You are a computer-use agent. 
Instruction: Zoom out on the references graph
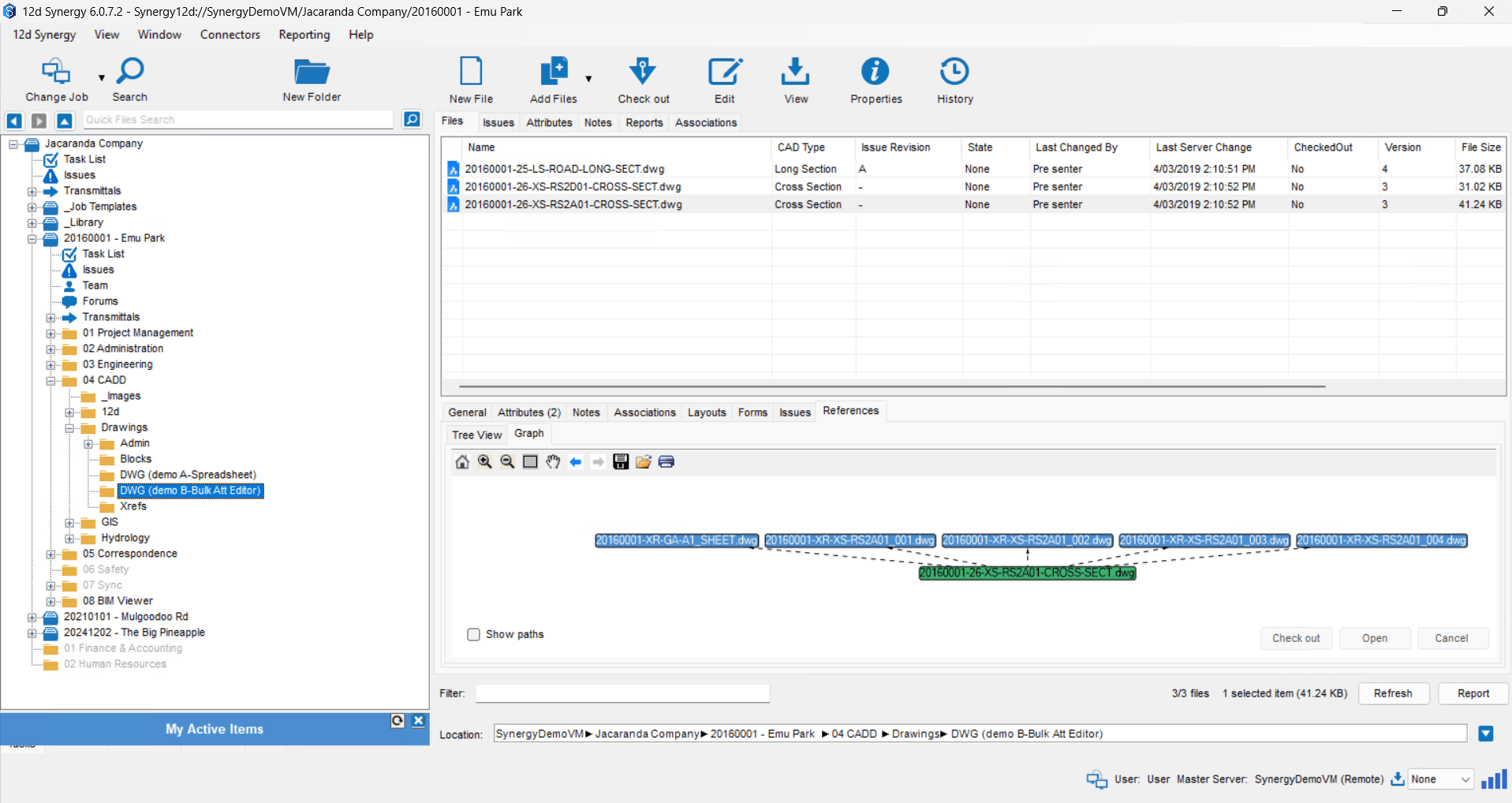pos(508,462)
